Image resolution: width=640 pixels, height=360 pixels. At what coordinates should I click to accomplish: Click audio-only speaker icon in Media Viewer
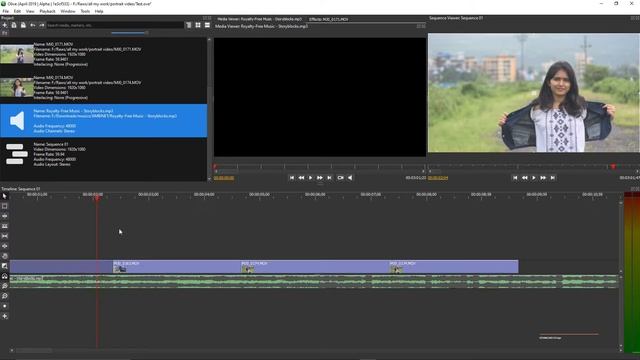pos(350,178)
